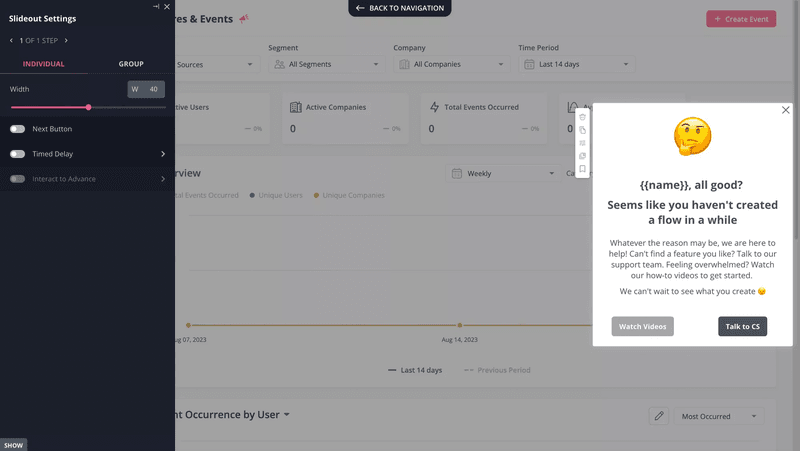Toggle the Previous Period legend entry
This screenshot has width=800, height=451.
coord(497,370)
